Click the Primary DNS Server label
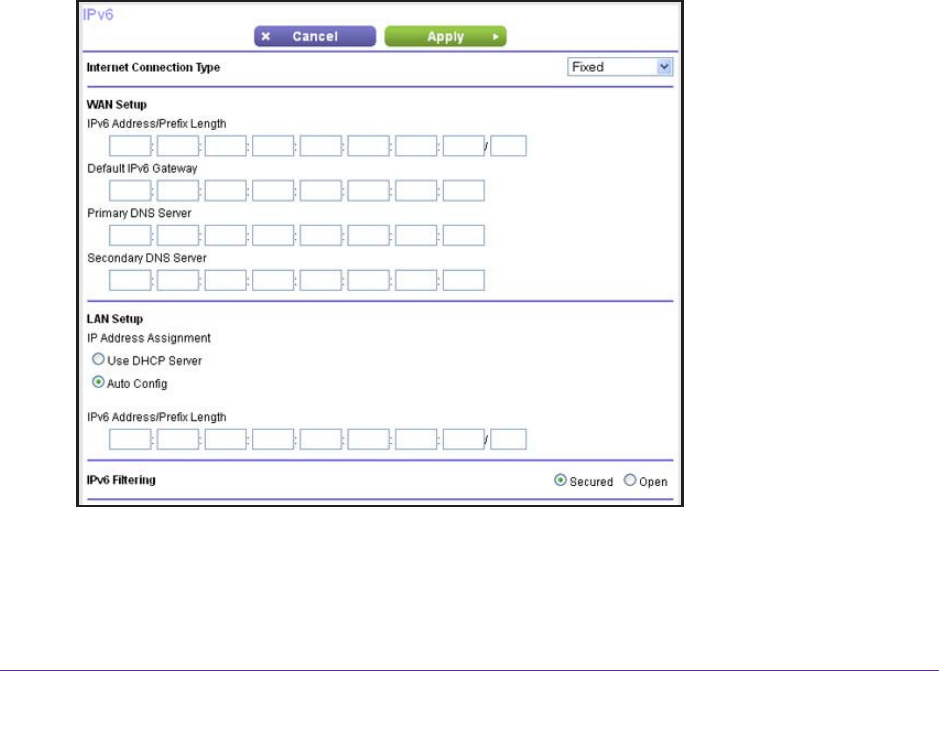This screenshot has height=738, width=941. (x=139, y=213)
